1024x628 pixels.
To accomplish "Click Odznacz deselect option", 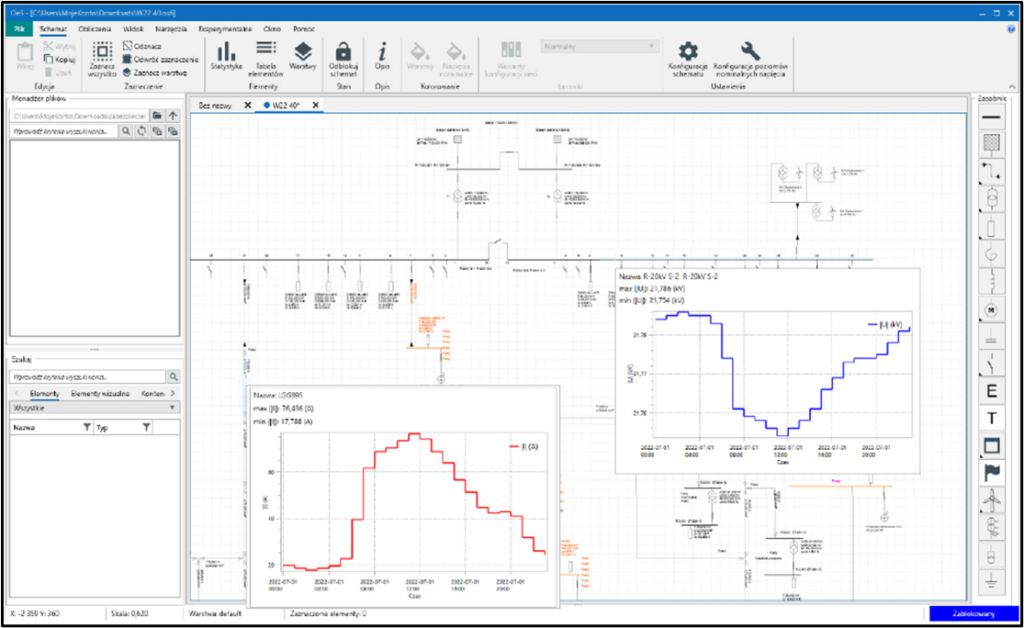I will pos(142,46).
